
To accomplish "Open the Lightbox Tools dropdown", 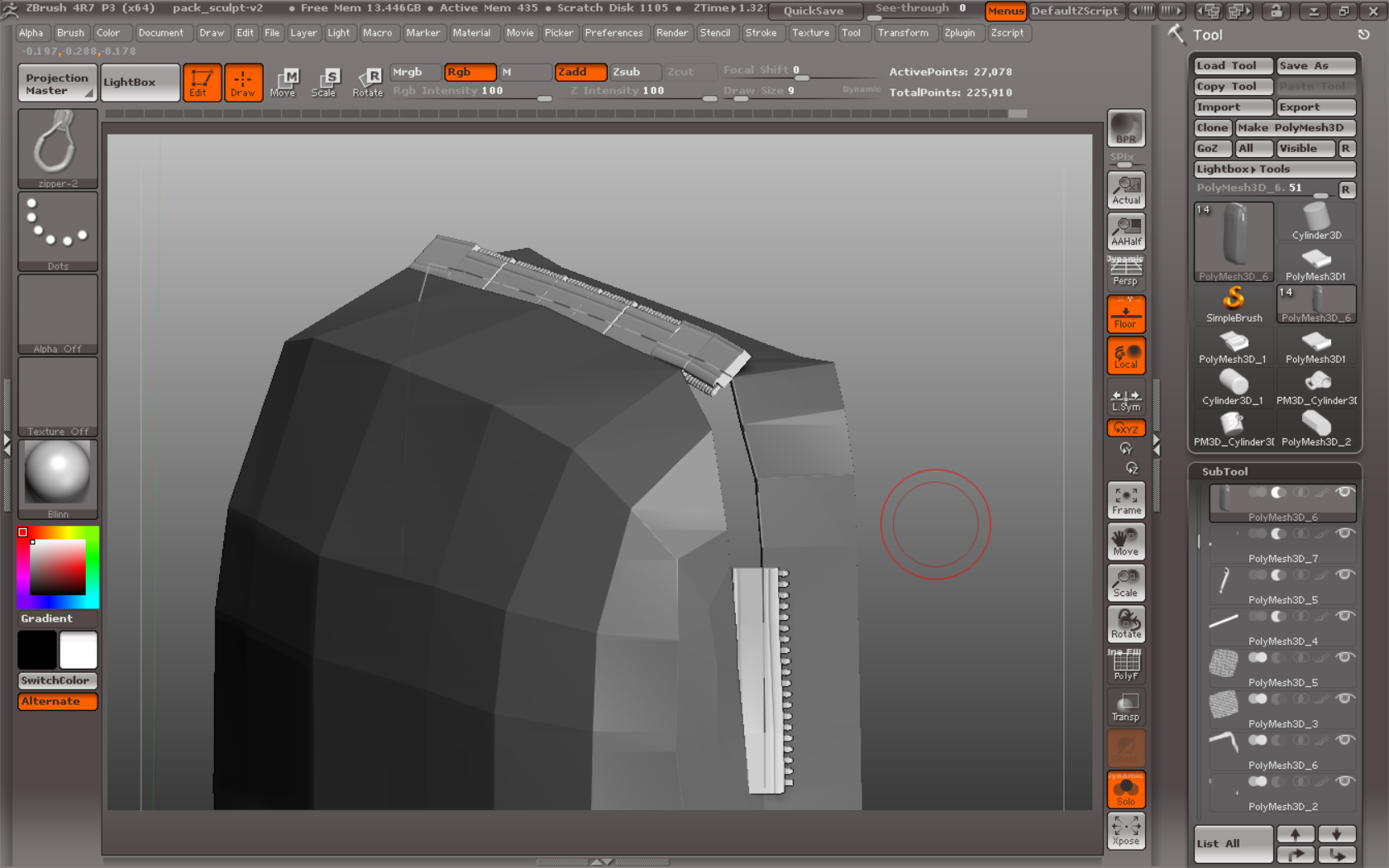I will (x=1274, y=169).
